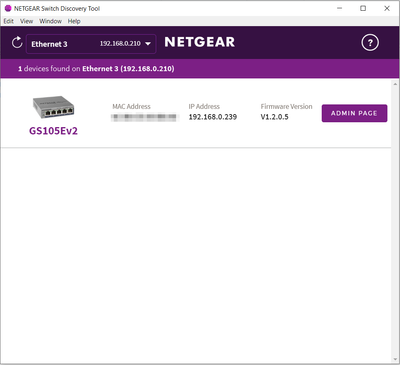
Task: Open the View menu
Action: (26, 21)
